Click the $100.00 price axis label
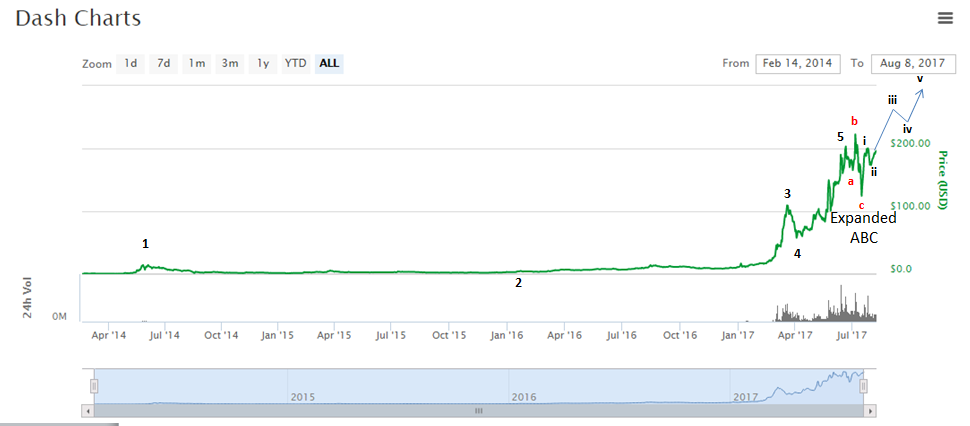Viewport: 970px width, 426px height. 911,205
